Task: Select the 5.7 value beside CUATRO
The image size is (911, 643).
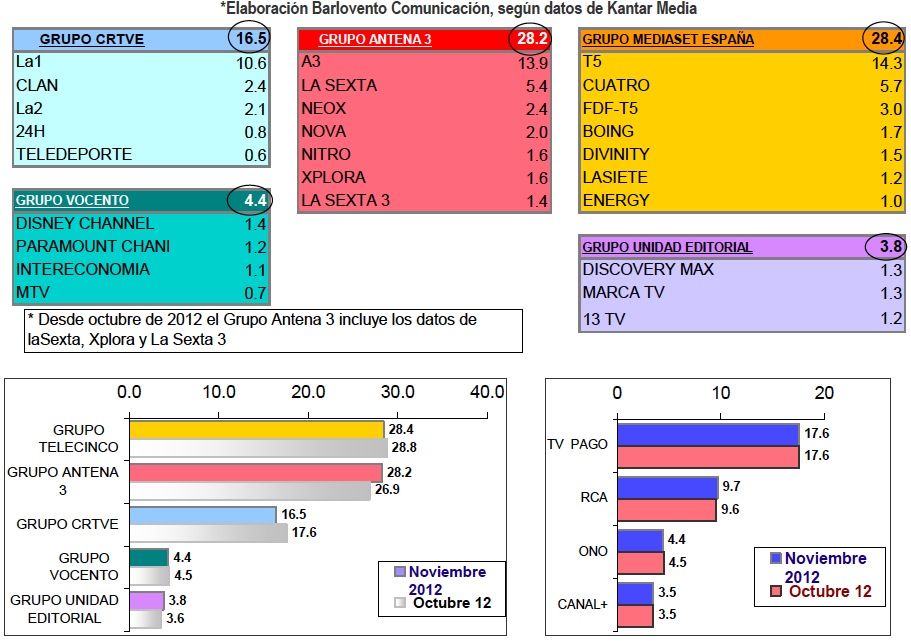Action: (891, 87)
